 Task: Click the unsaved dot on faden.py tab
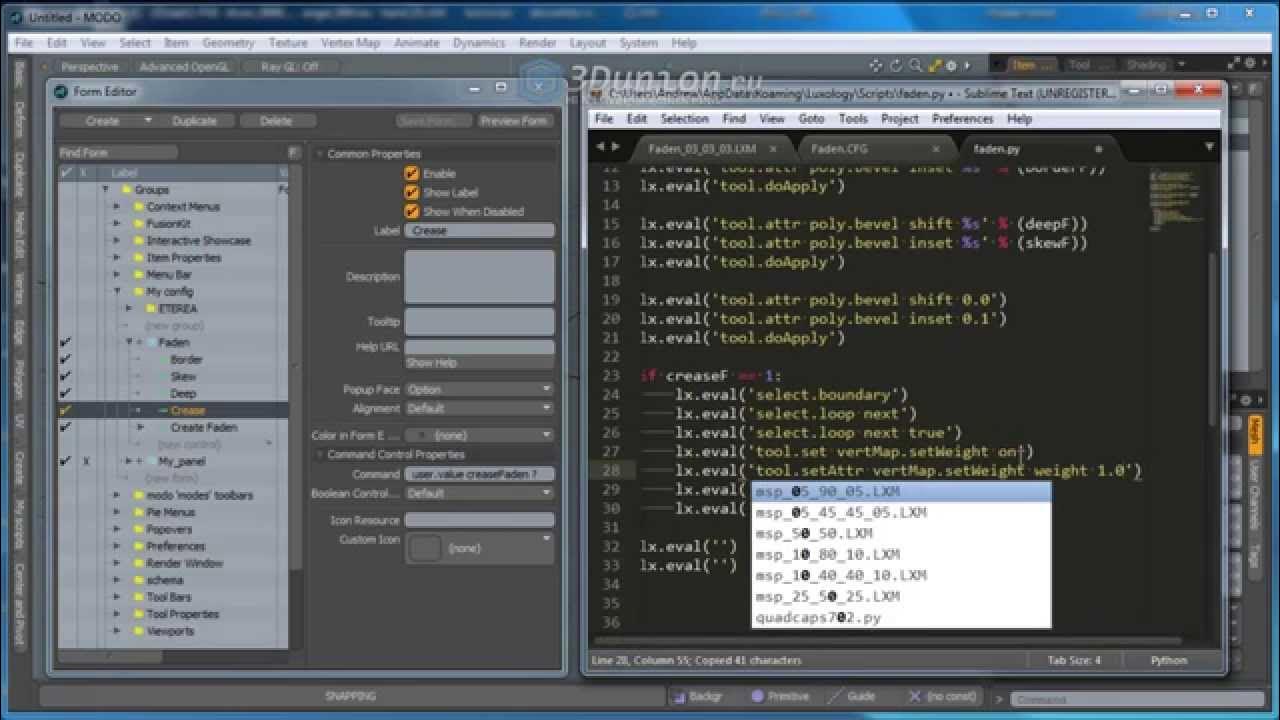1098,149
